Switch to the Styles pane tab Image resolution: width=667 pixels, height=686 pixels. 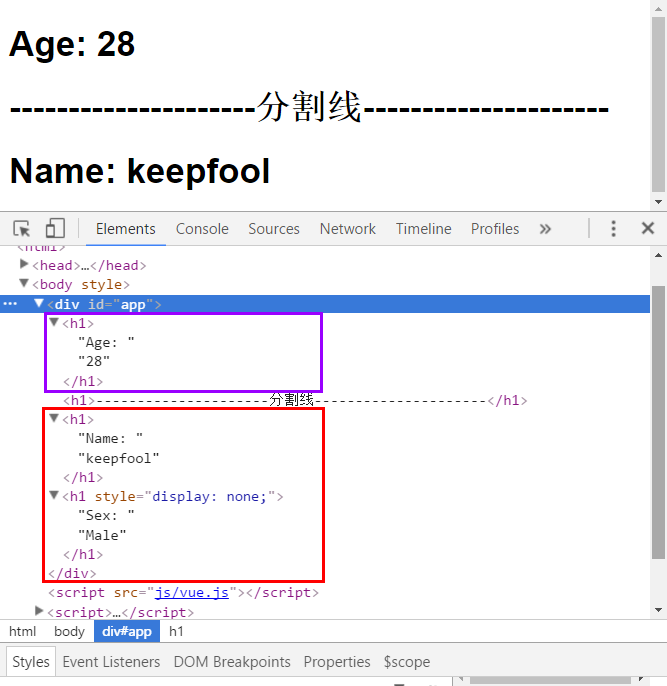click(31, 662)
